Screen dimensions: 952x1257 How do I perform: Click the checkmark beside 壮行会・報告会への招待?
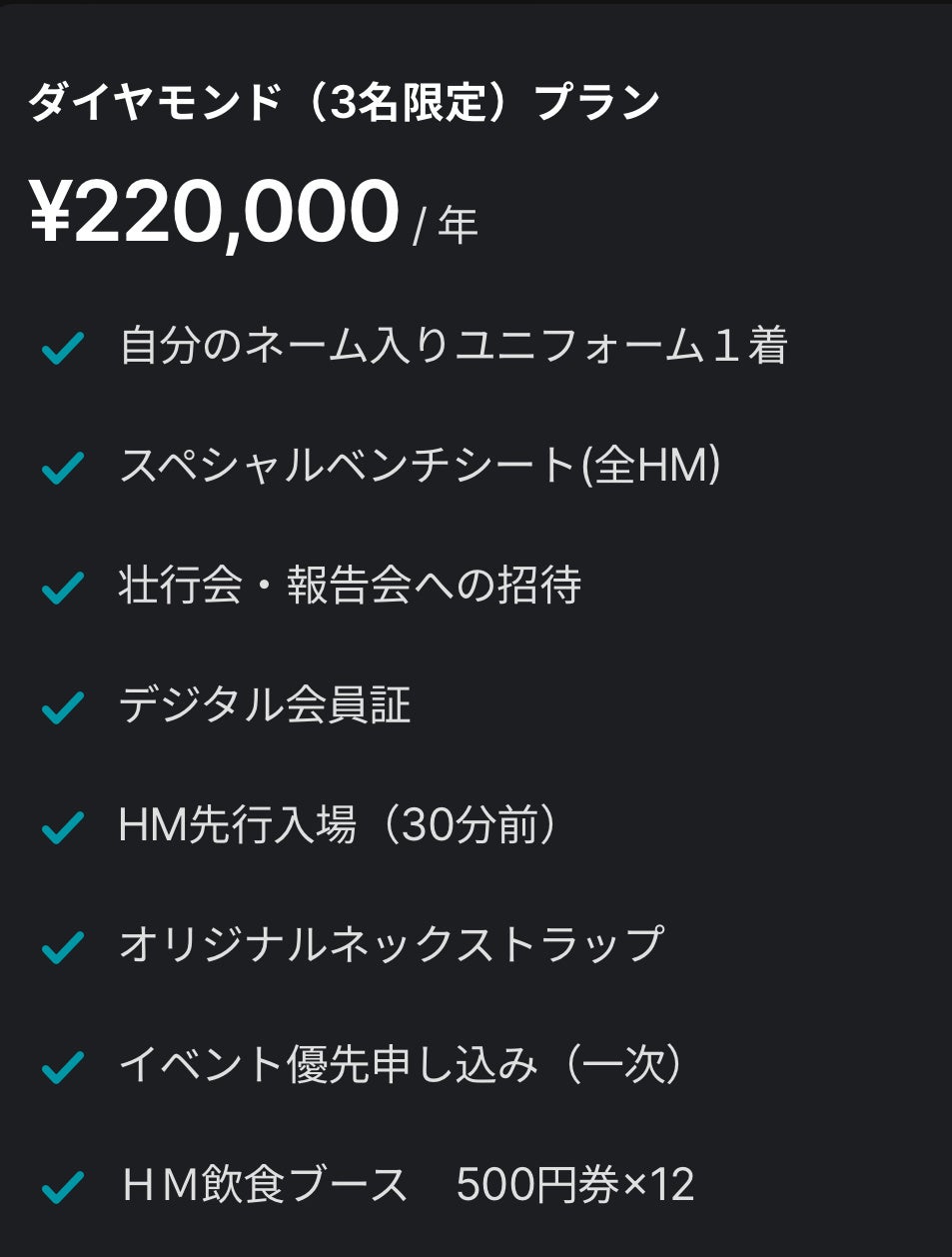pyautogui.click(x=62, y=589)
